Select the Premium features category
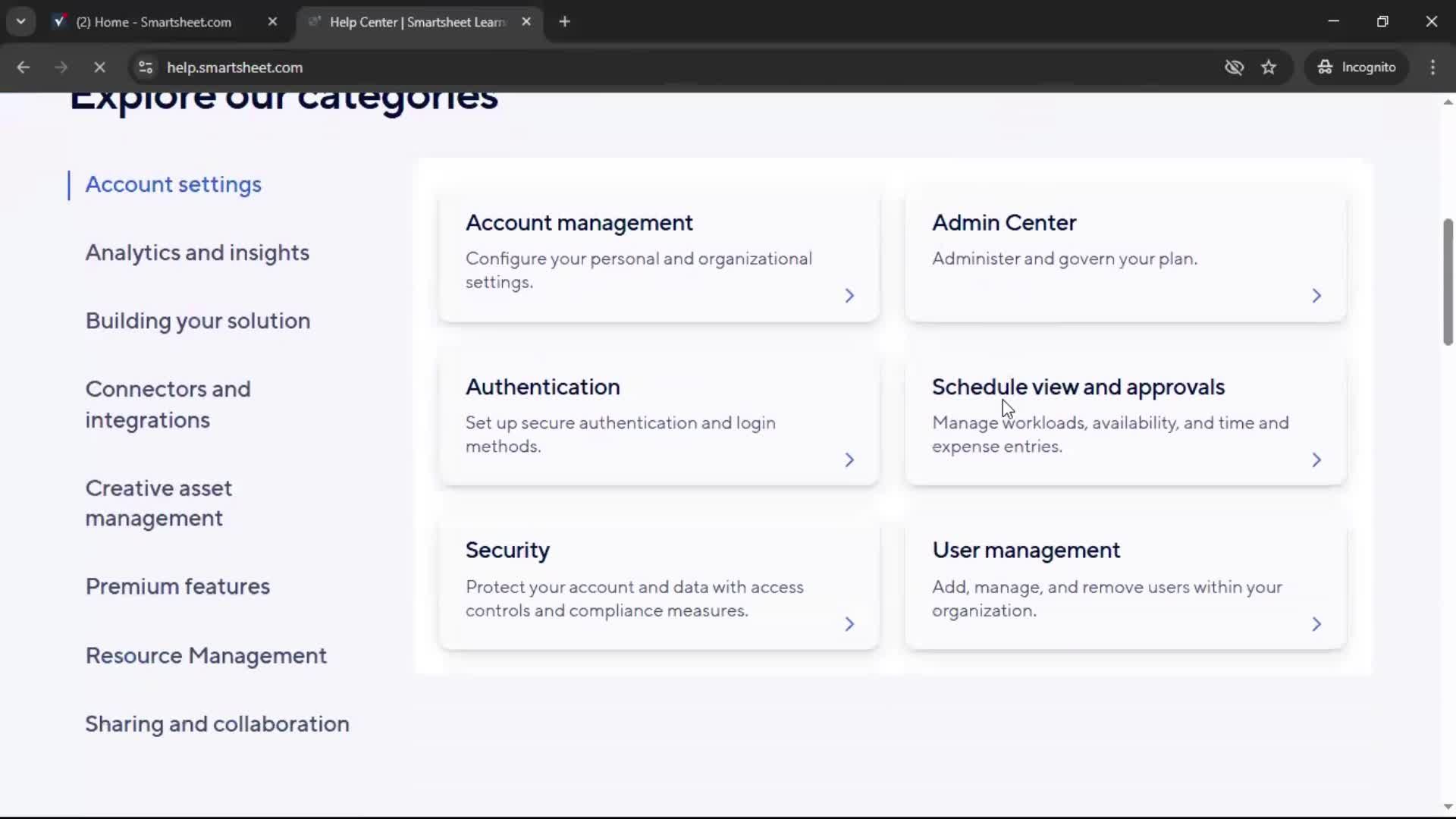 tap(177, 586)
